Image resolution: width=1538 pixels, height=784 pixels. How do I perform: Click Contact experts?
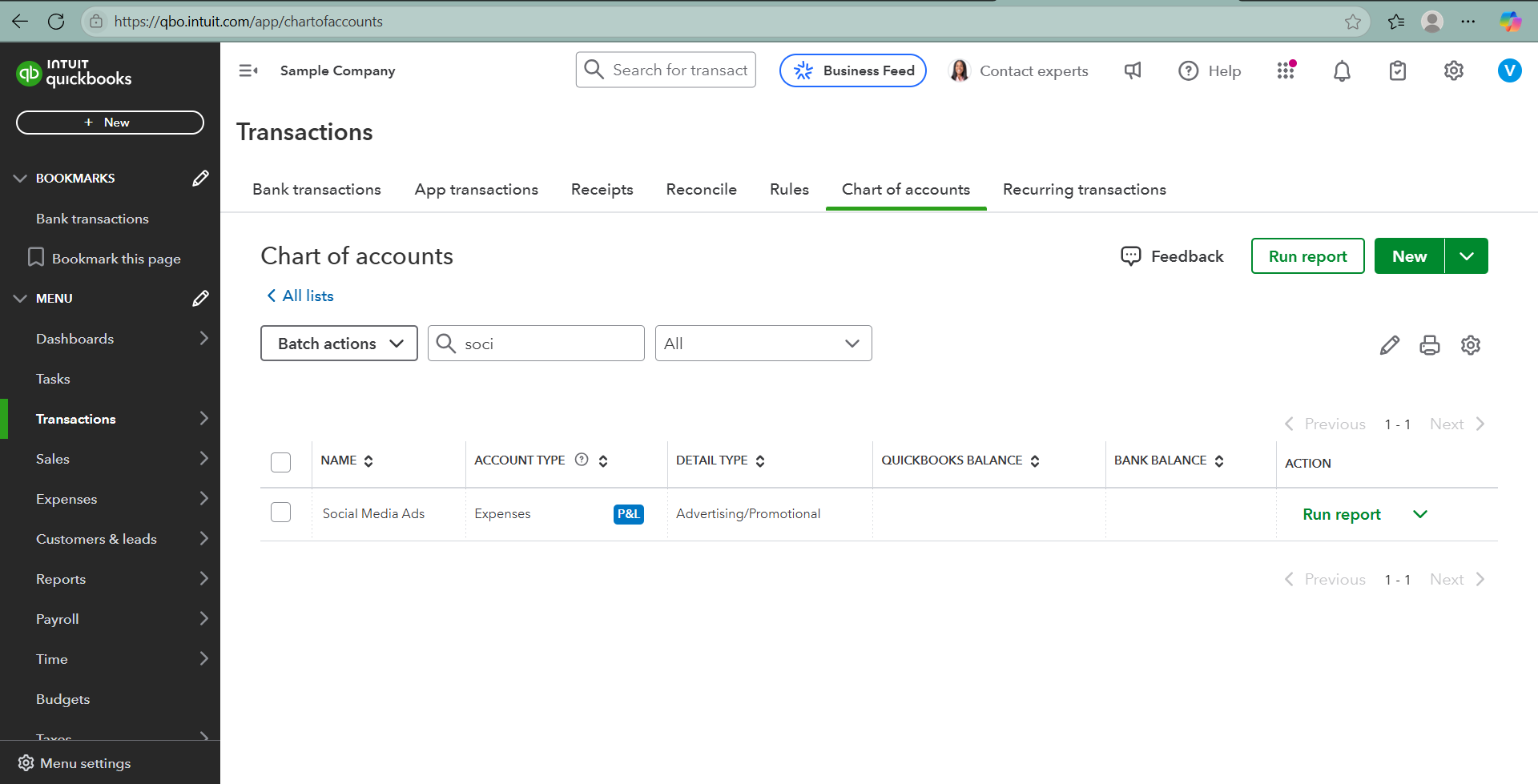[x=1019, y=70]
